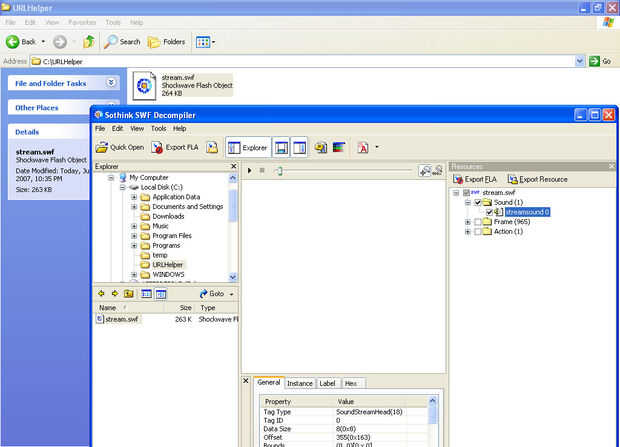This screenshot has height=447, width=620.
Task: Toggle the right resource panel icon
Action: [299, 148]
